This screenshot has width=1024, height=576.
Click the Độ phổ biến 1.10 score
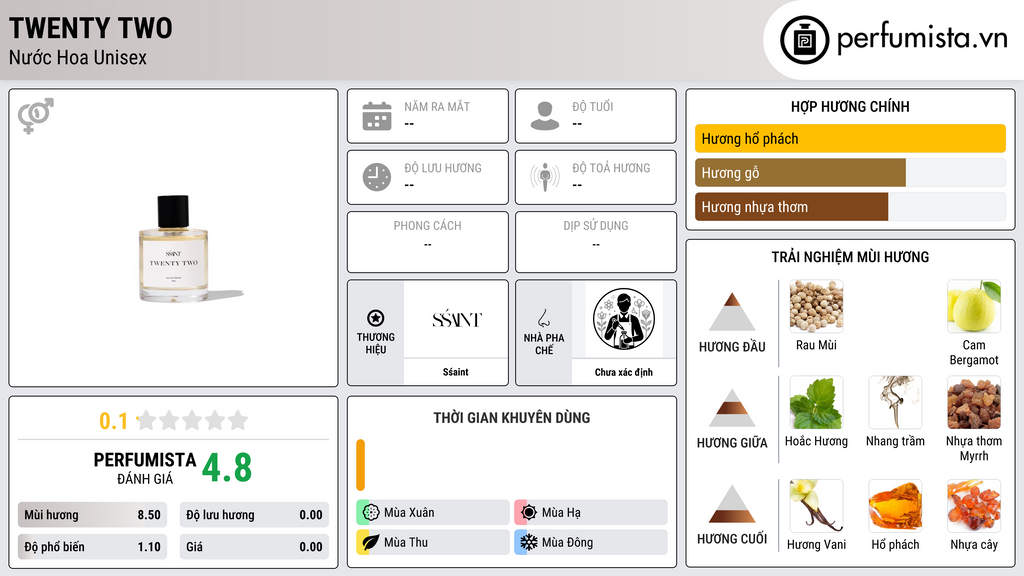(93, 547)
